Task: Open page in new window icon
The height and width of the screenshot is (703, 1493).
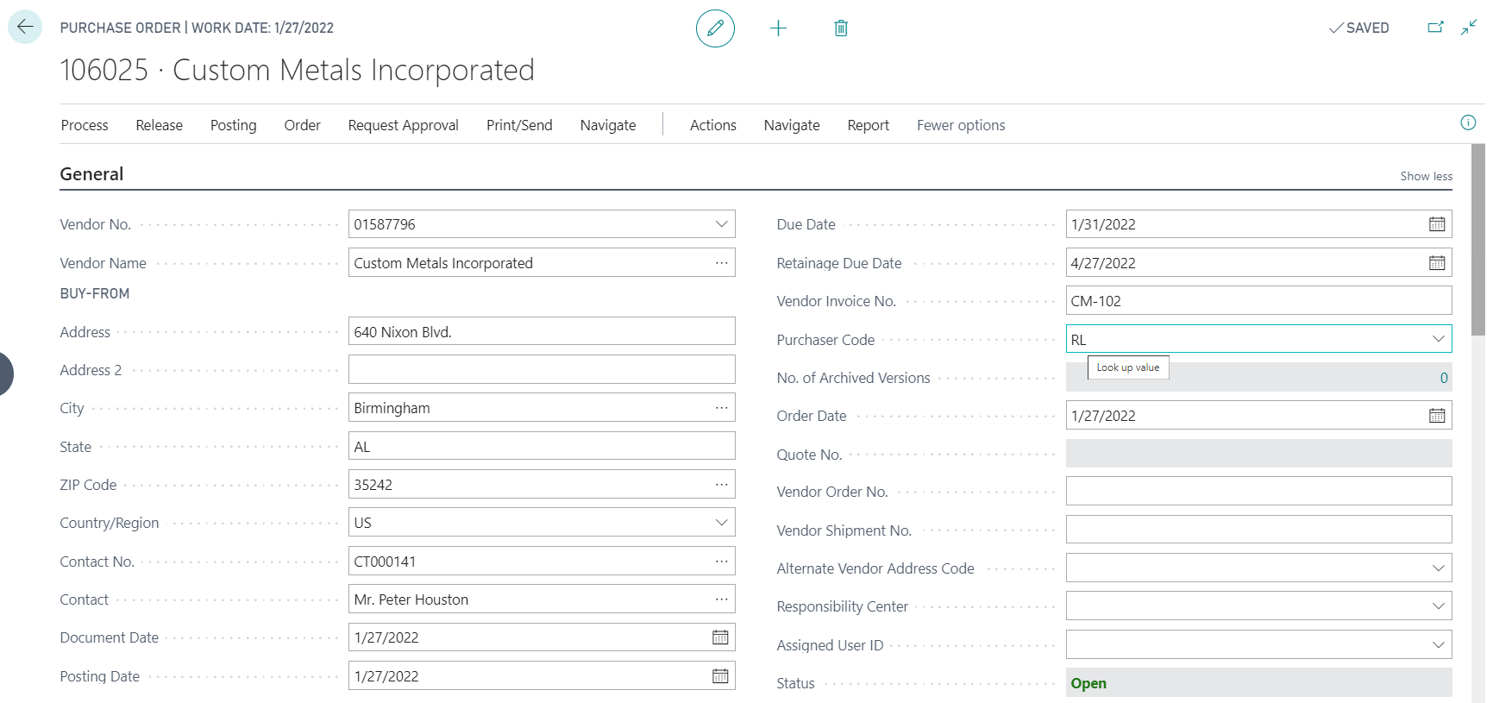Action: coord(1435,28)
